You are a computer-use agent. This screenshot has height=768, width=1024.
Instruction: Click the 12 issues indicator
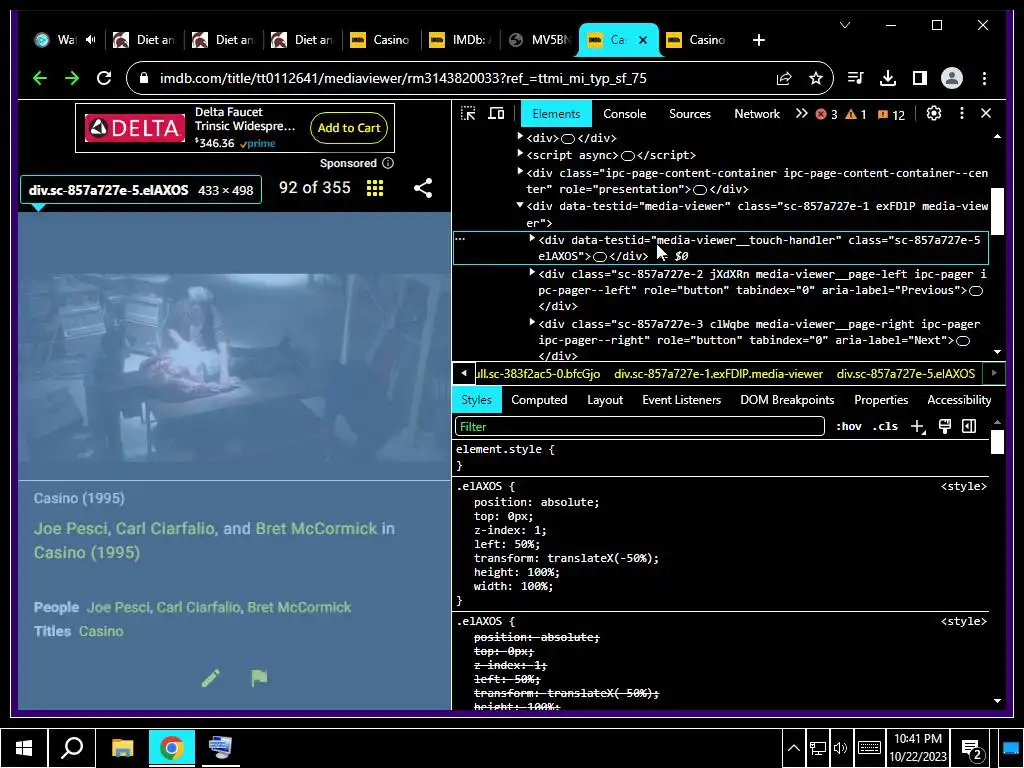click(x=891, y=114)
